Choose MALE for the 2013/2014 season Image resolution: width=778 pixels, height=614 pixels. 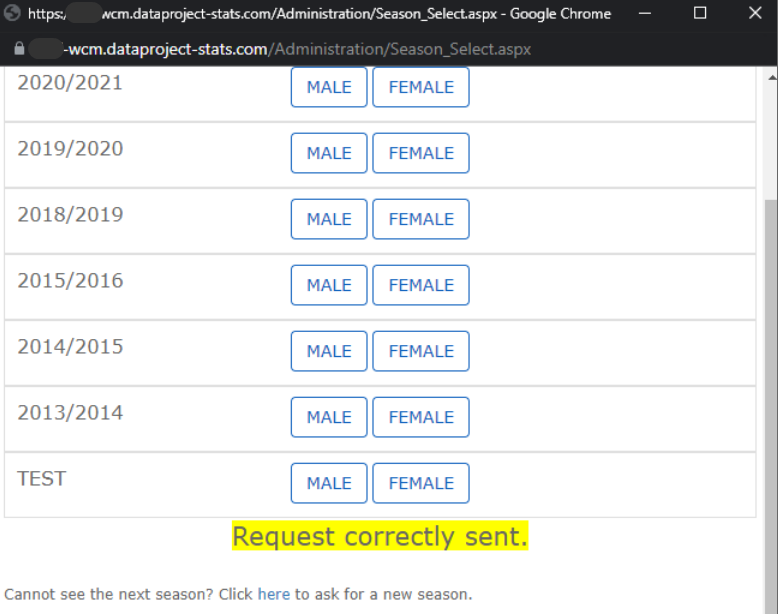[329, 417]
